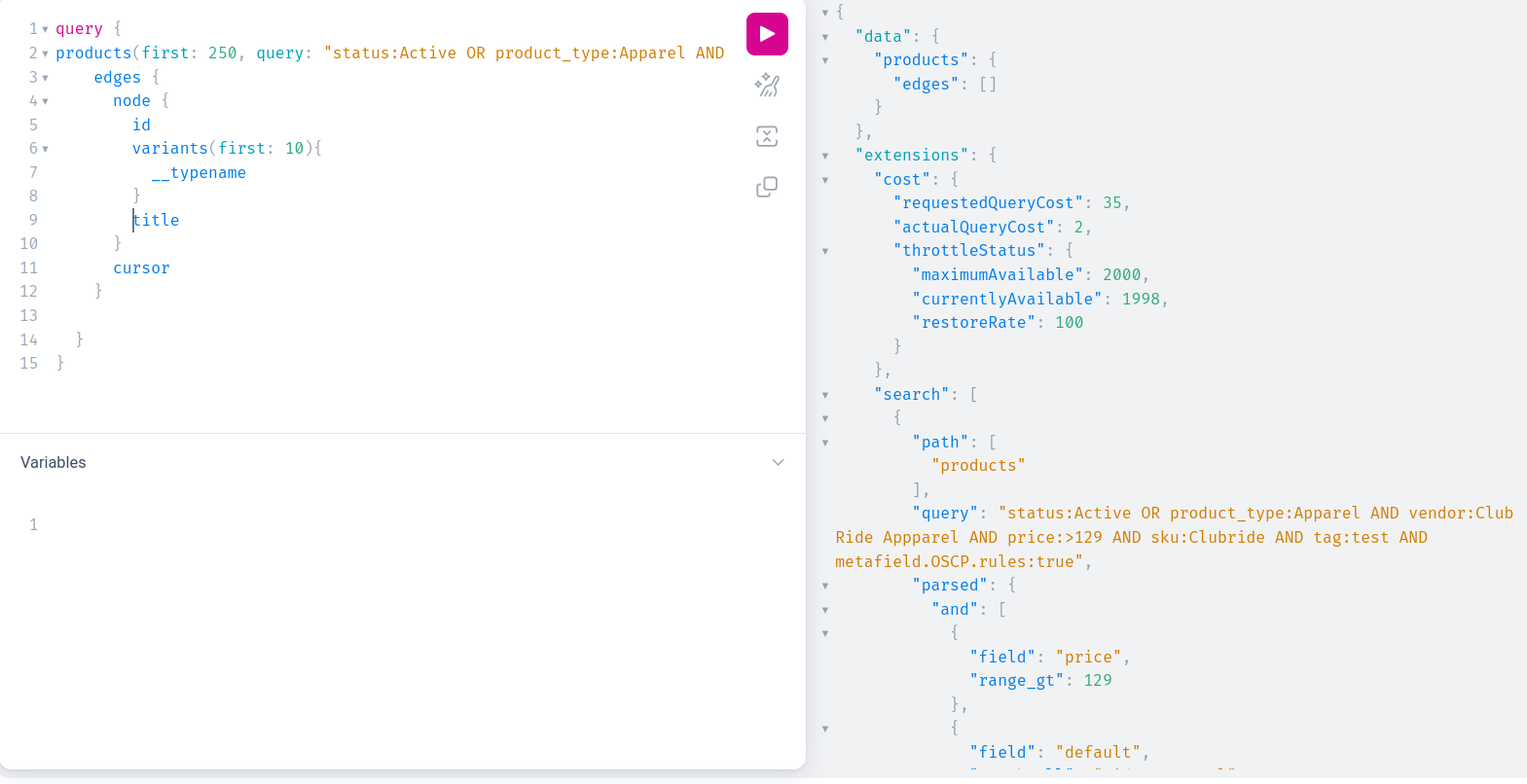Run the query with the play button
Image resolution: width=1527 pixels, height=784 pixels.
pos(767,34)
